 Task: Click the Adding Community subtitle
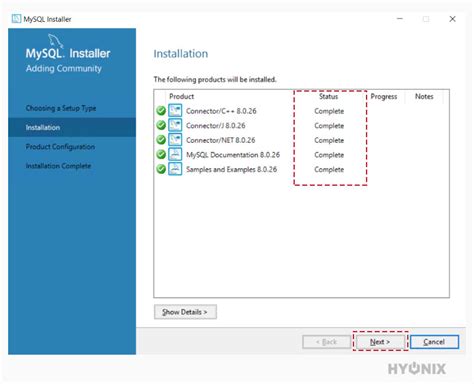click(64, 69)
